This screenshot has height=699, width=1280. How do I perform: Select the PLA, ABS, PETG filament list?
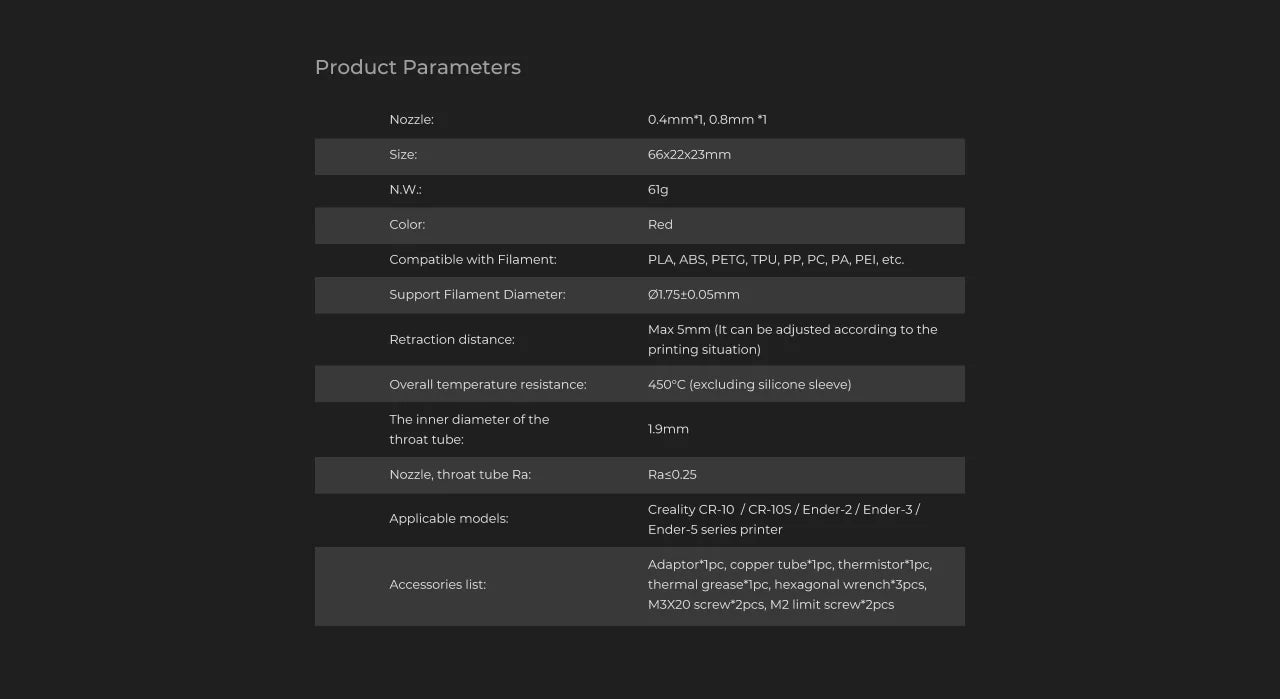pos(775,260)
